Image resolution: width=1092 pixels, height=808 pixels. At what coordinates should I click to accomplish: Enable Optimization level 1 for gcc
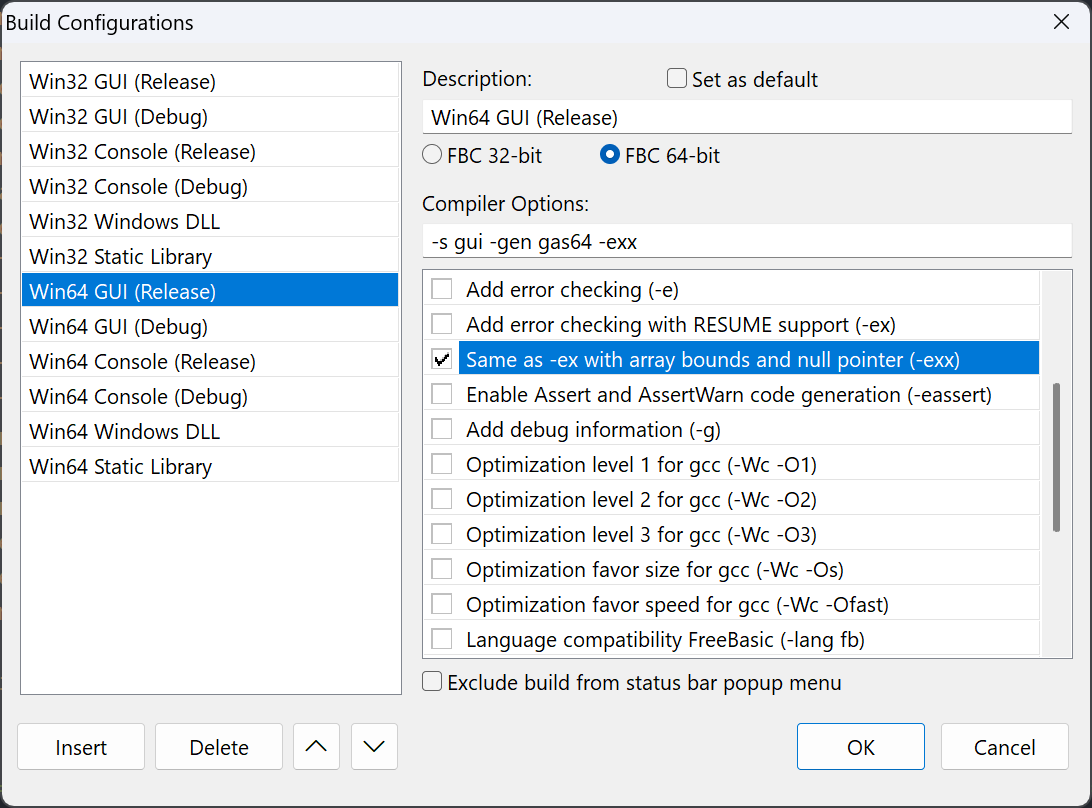[442, 464]
